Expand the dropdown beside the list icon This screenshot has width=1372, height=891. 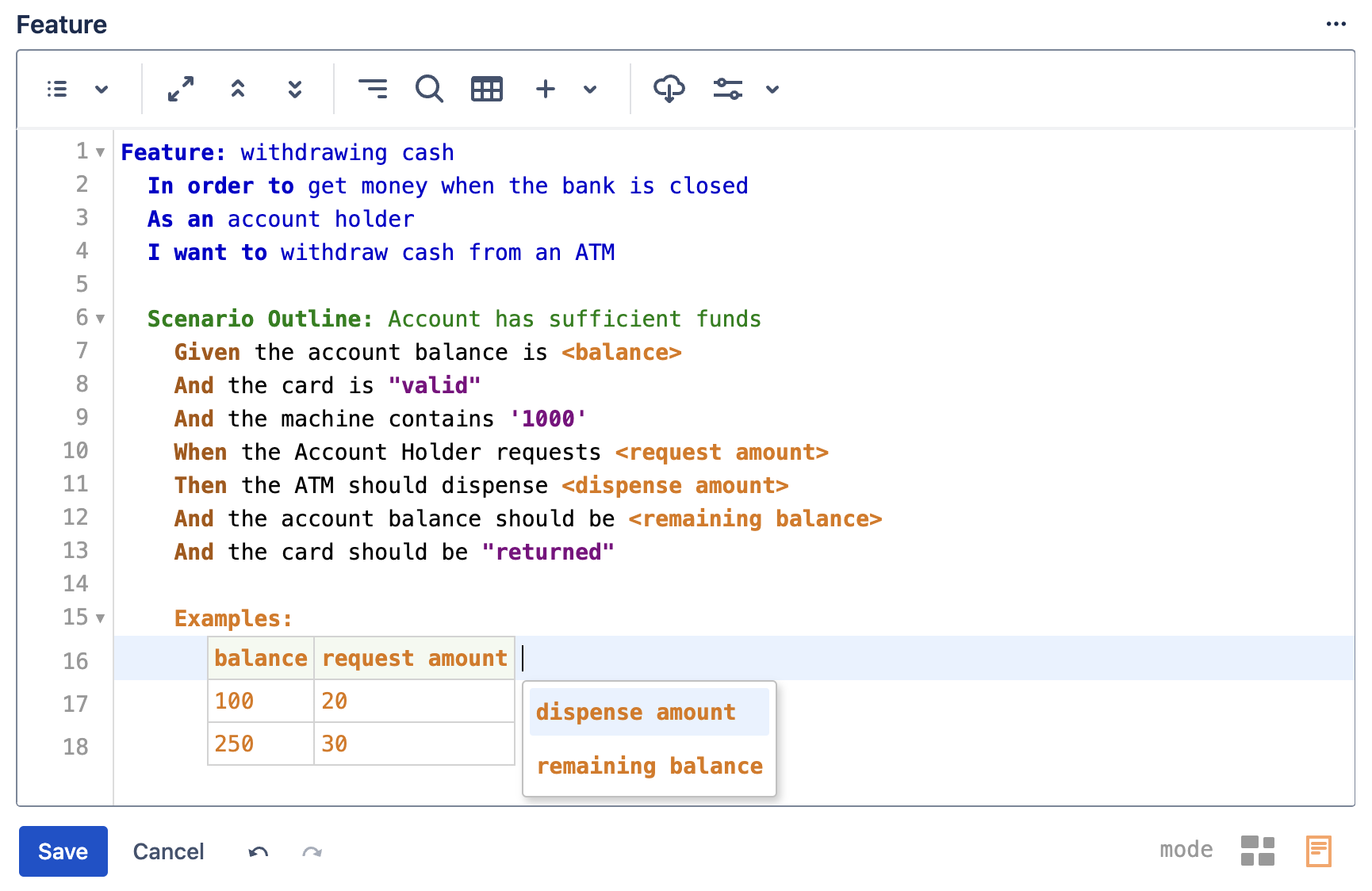(x=102, y=89)
